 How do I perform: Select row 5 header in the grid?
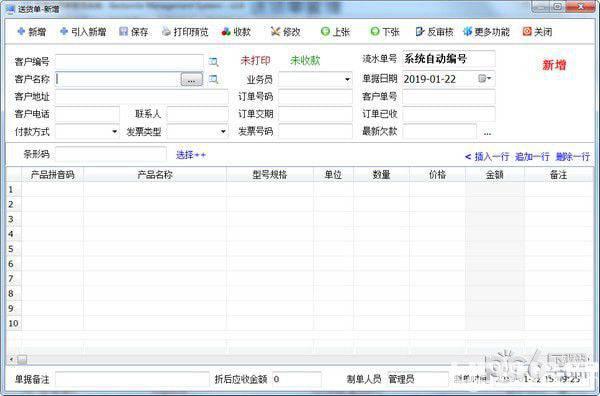tap(14, 249)
